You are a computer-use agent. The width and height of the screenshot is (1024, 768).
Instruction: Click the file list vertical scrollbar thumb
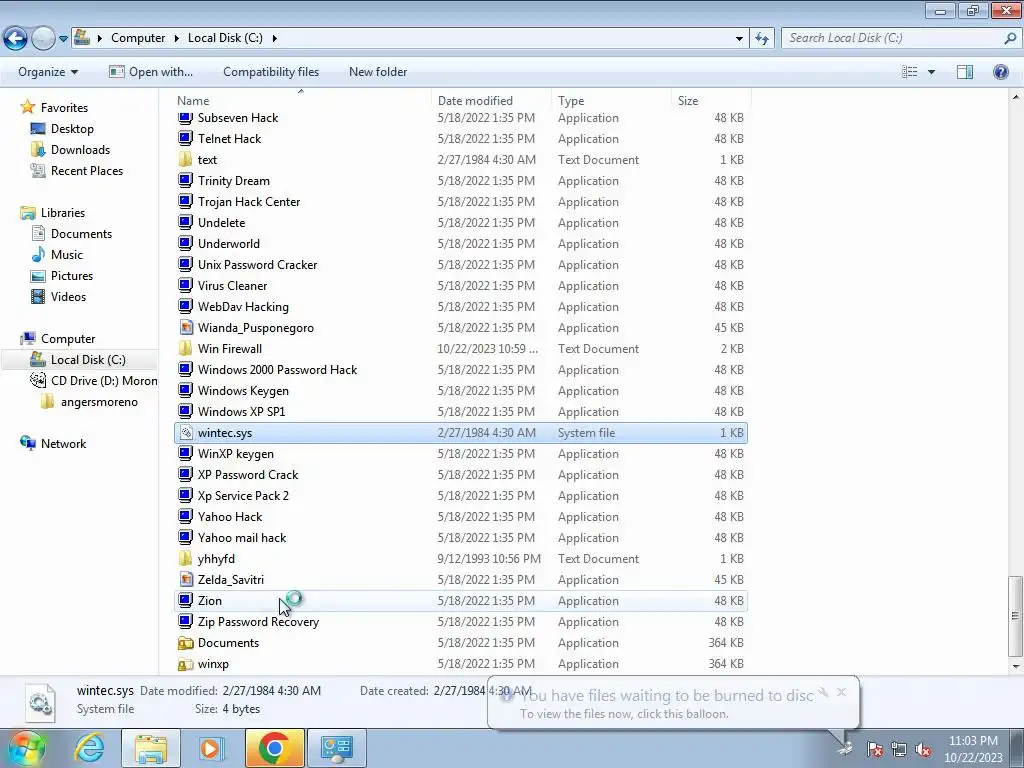pos(1014,615)
